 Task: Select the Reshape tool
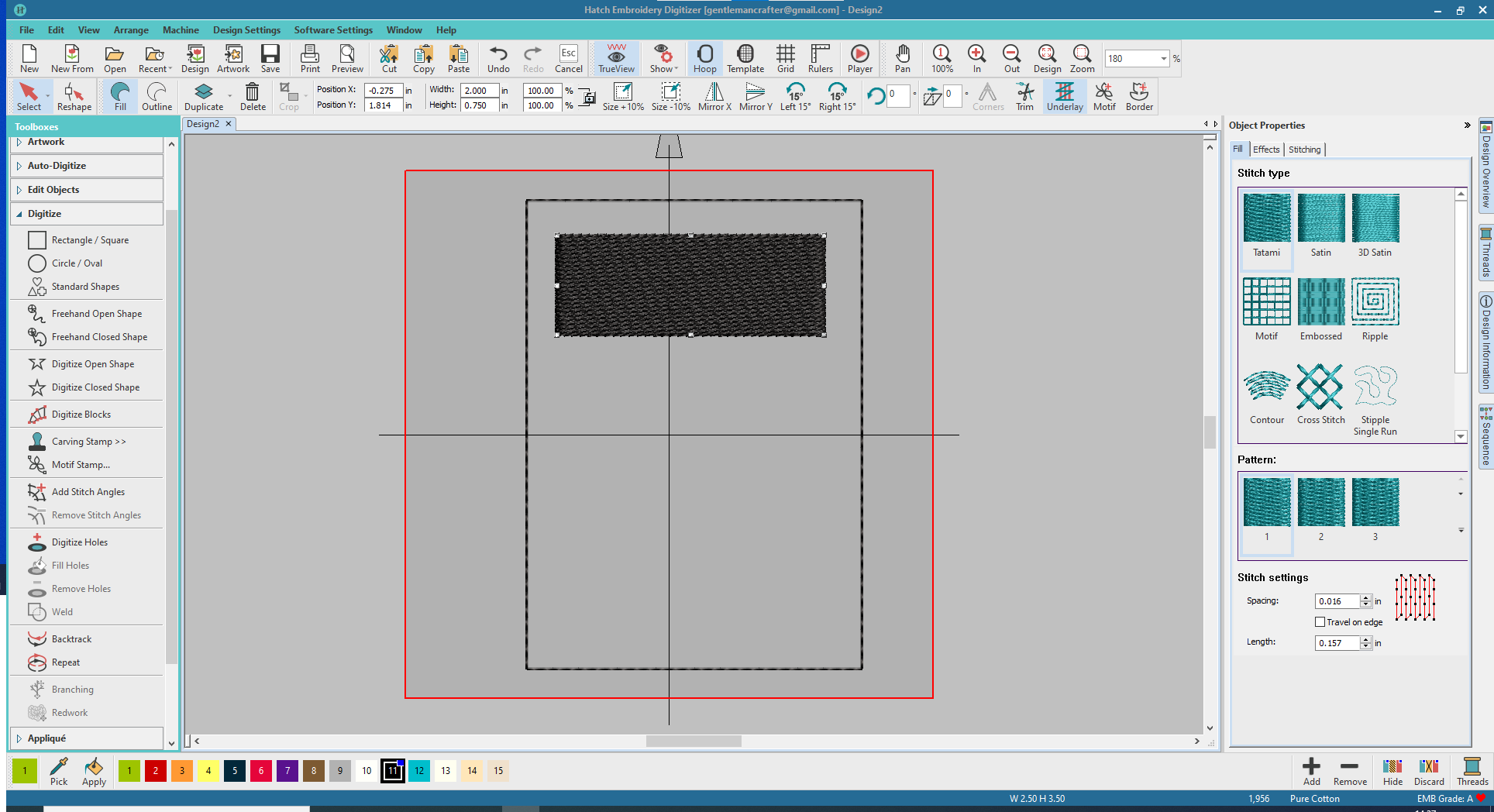(x=74, y=97)
